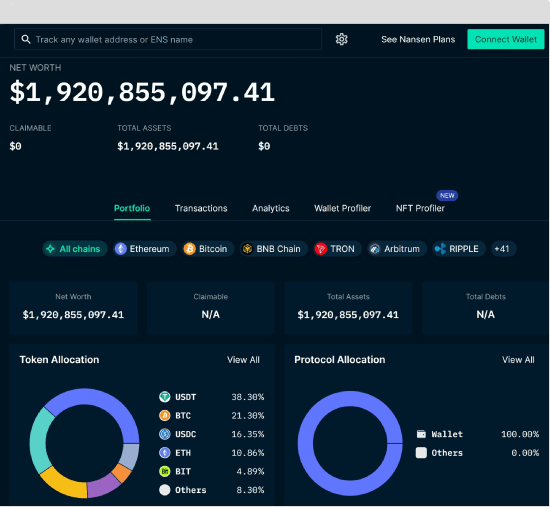Click the Claimable N/A card
The width and height of the screenshot is (550, 507).
tap(210, 308)
